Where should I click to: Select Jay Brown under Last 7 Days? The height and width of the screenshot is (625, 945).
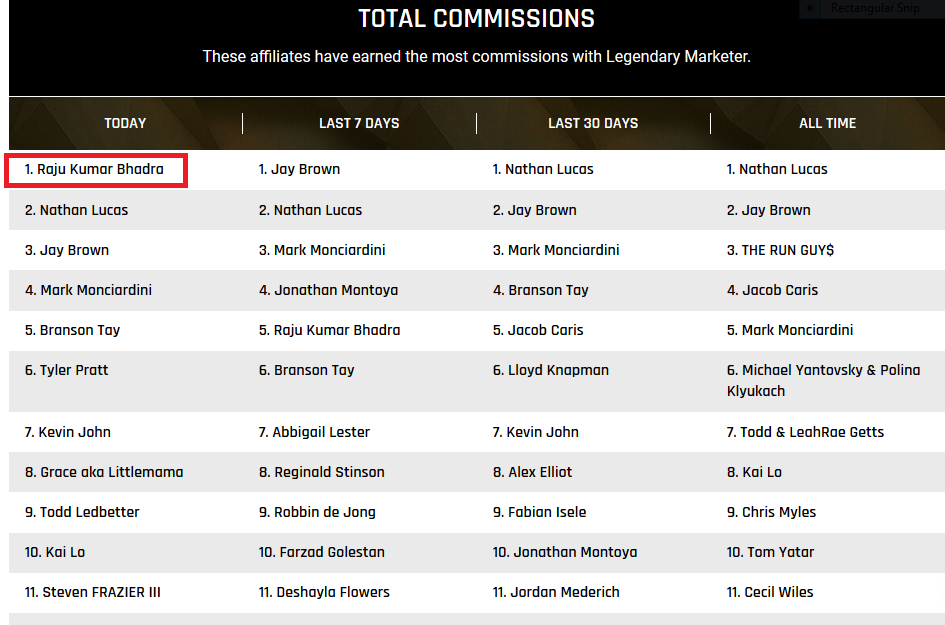[x=300, y=169]
